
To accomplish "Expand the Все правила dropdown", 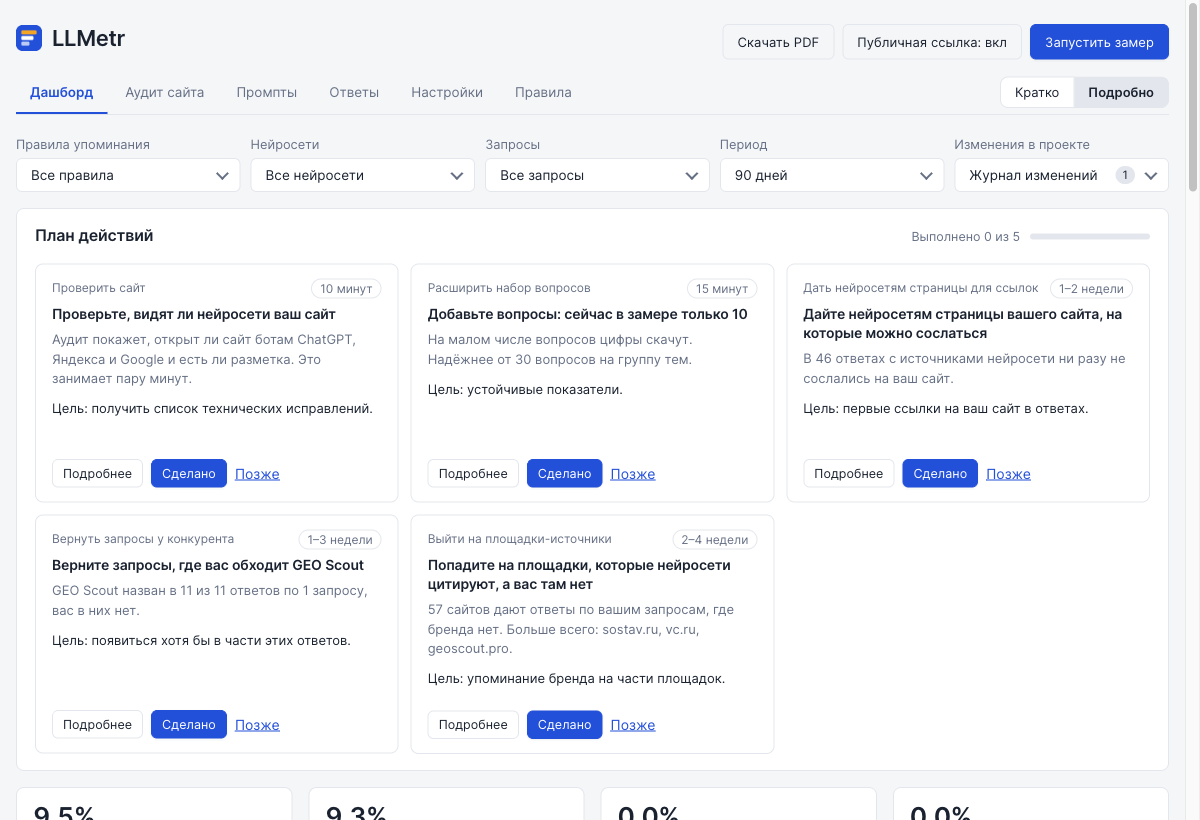I will pyautogui.click(x=128, y=175).
